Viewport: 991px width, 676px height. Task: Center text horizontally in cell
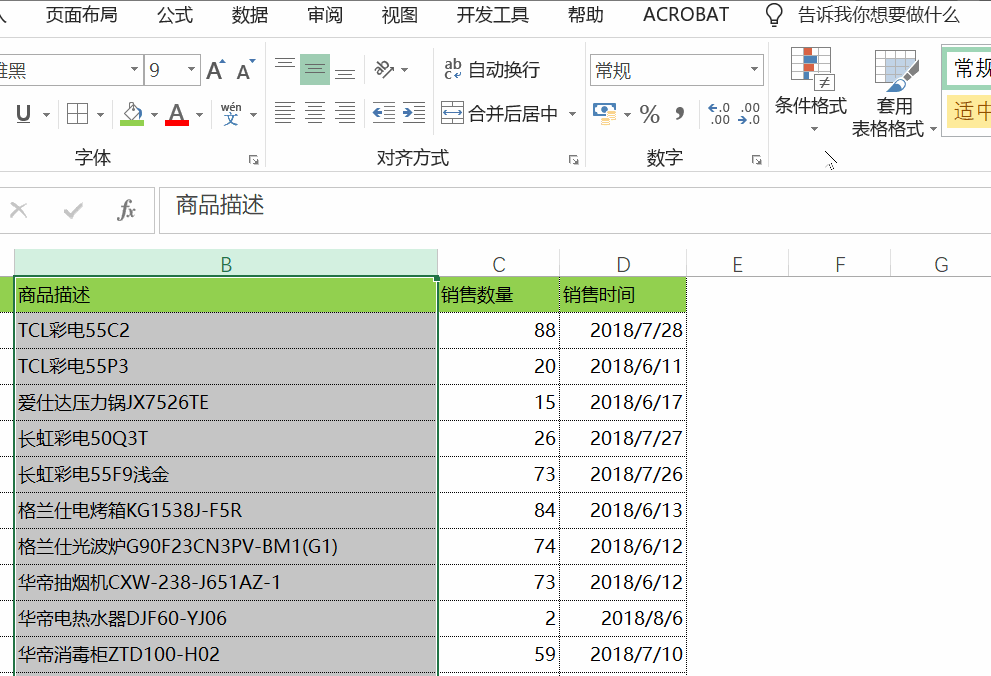315,114
